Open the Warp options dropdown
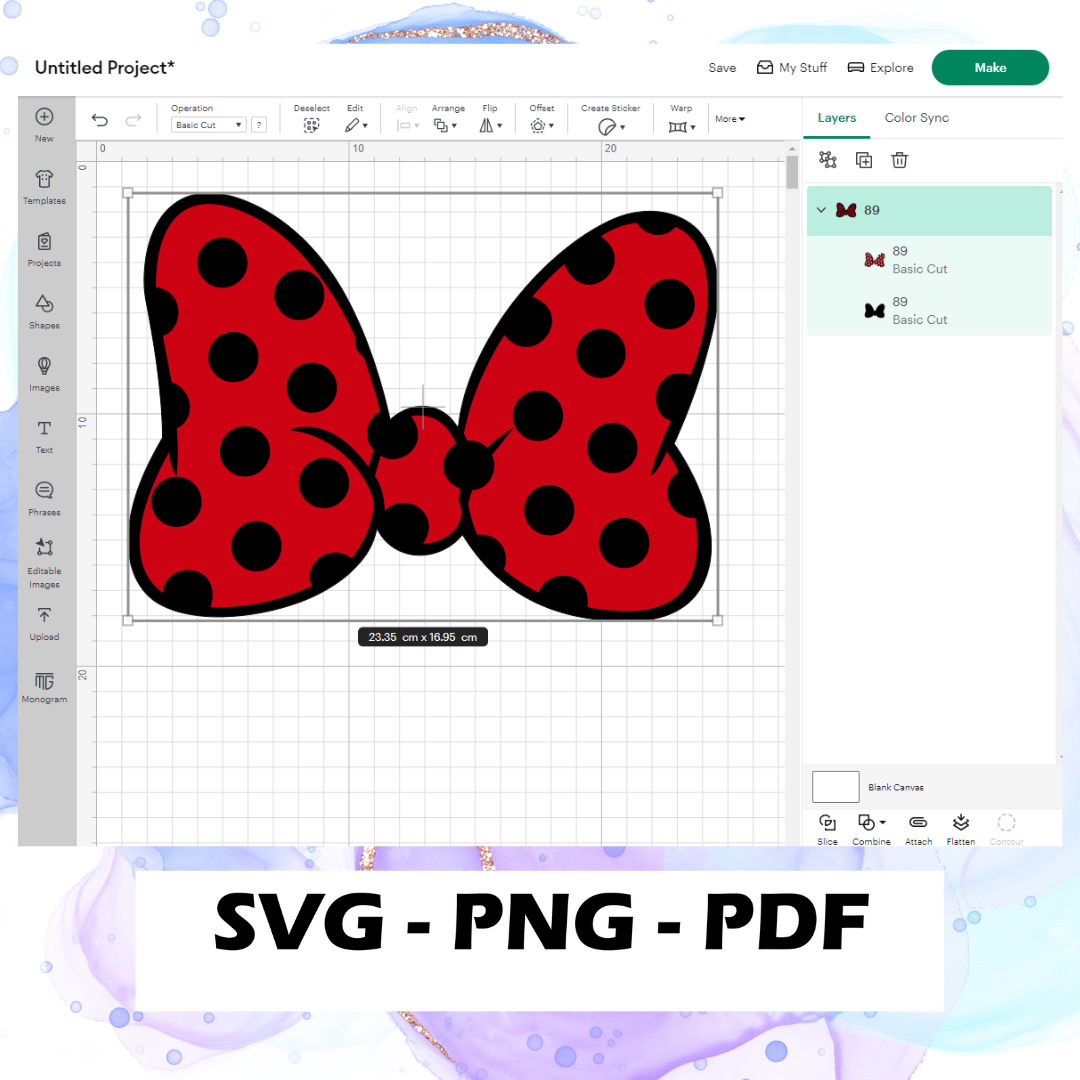Viewport: 1080px width, 1080px height. coord(682,118)
